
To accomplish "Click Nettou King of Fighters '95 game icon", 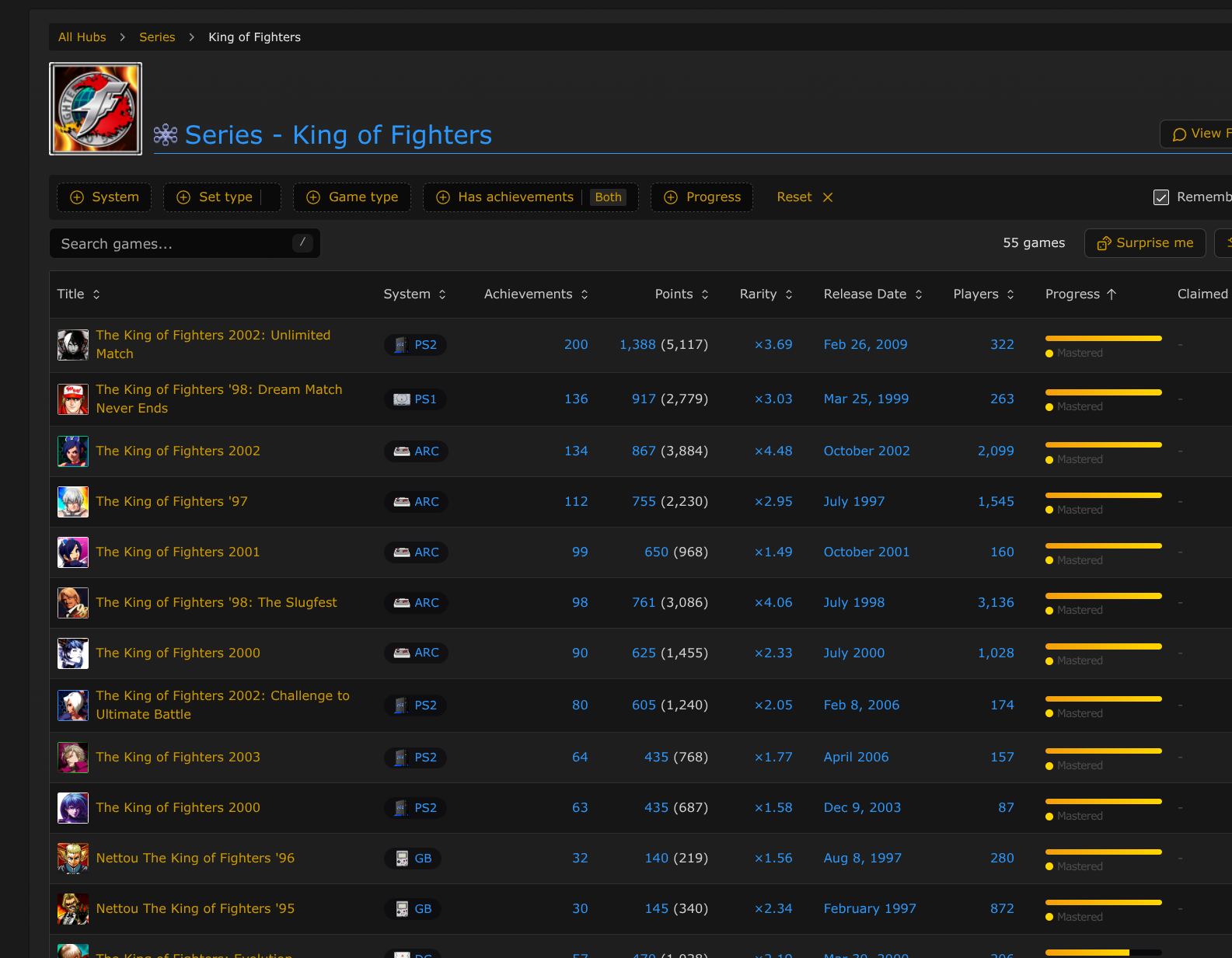I will (73, 909).
